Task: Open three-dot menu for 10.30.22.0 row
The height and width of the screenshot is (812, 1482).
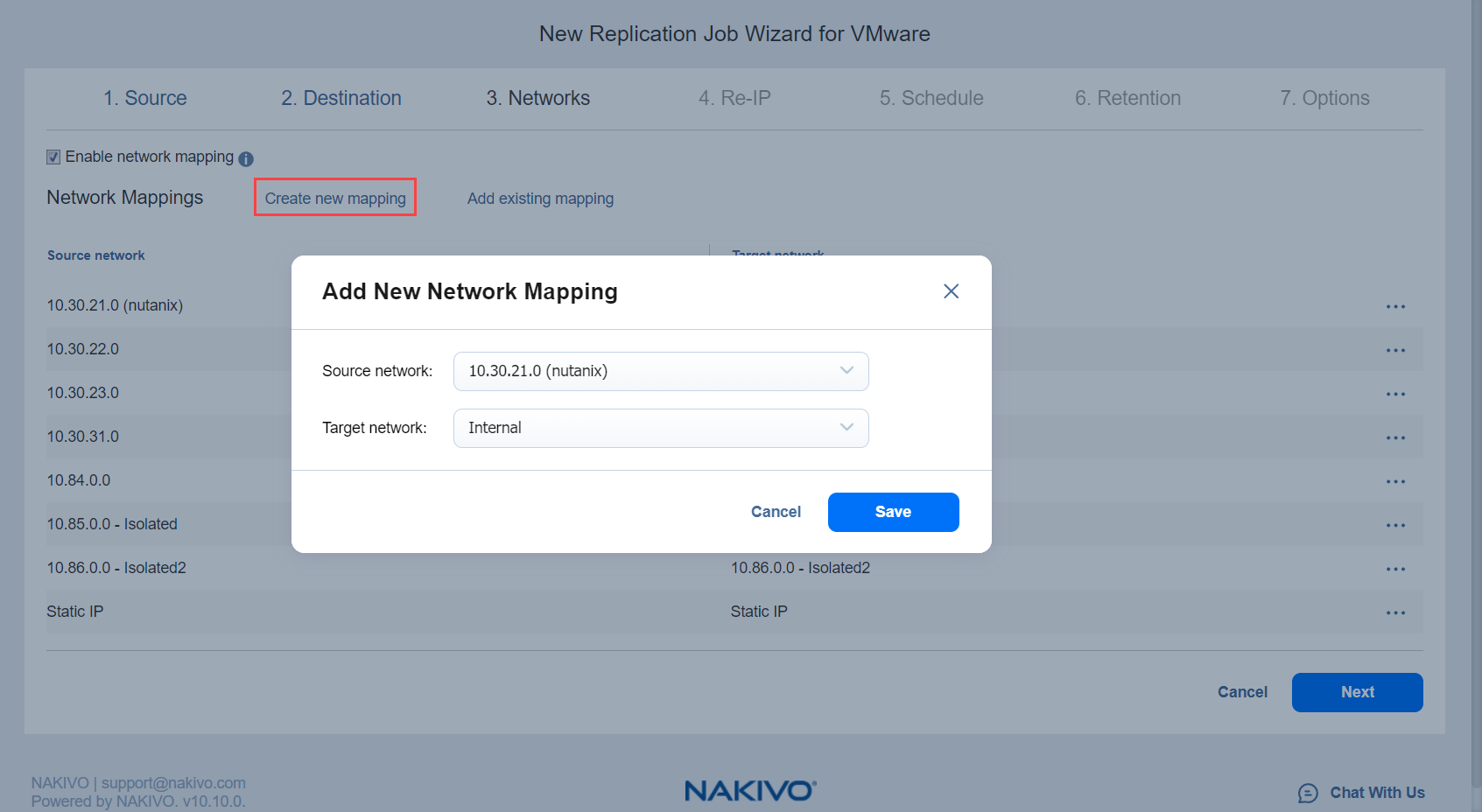Action: pos(1395,350)
